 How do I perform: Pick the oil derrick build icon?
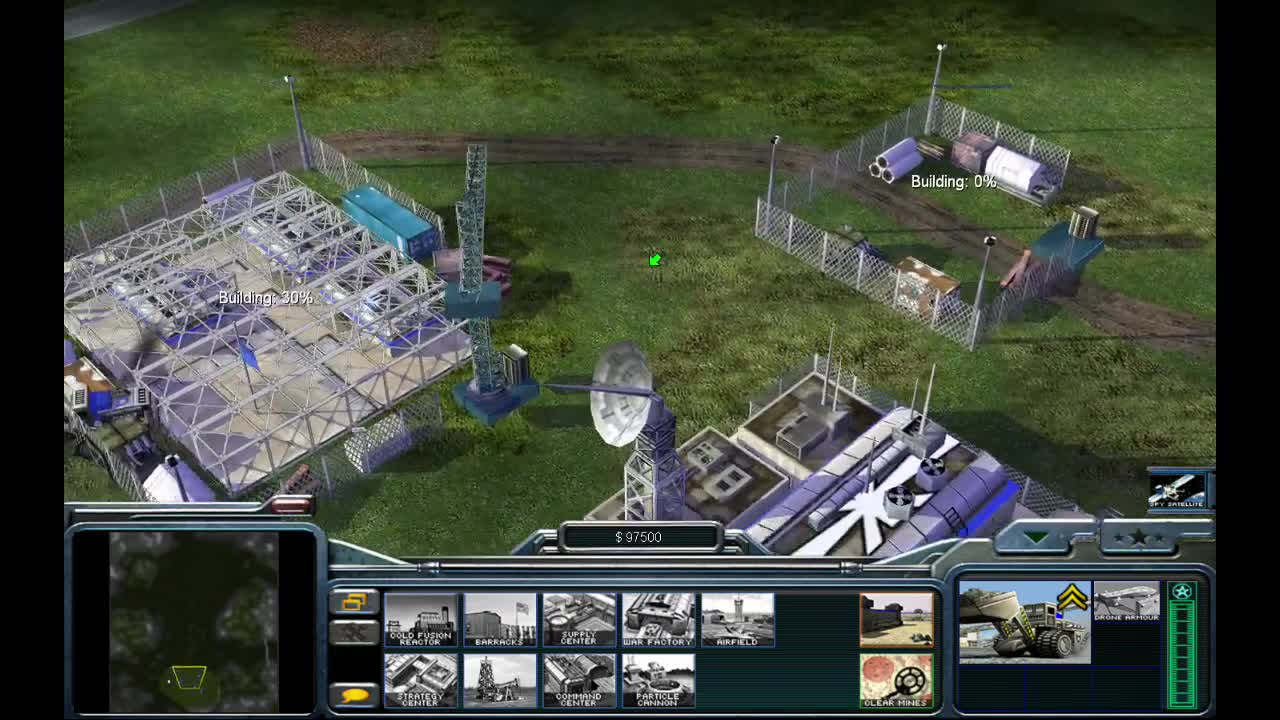(500, 681)
